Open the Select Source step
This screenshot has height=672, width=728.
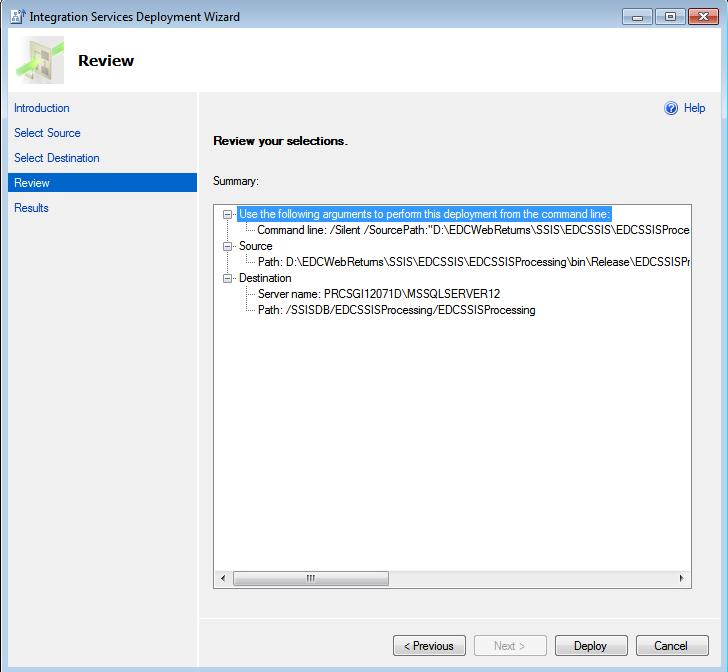[x=47, y=133]
